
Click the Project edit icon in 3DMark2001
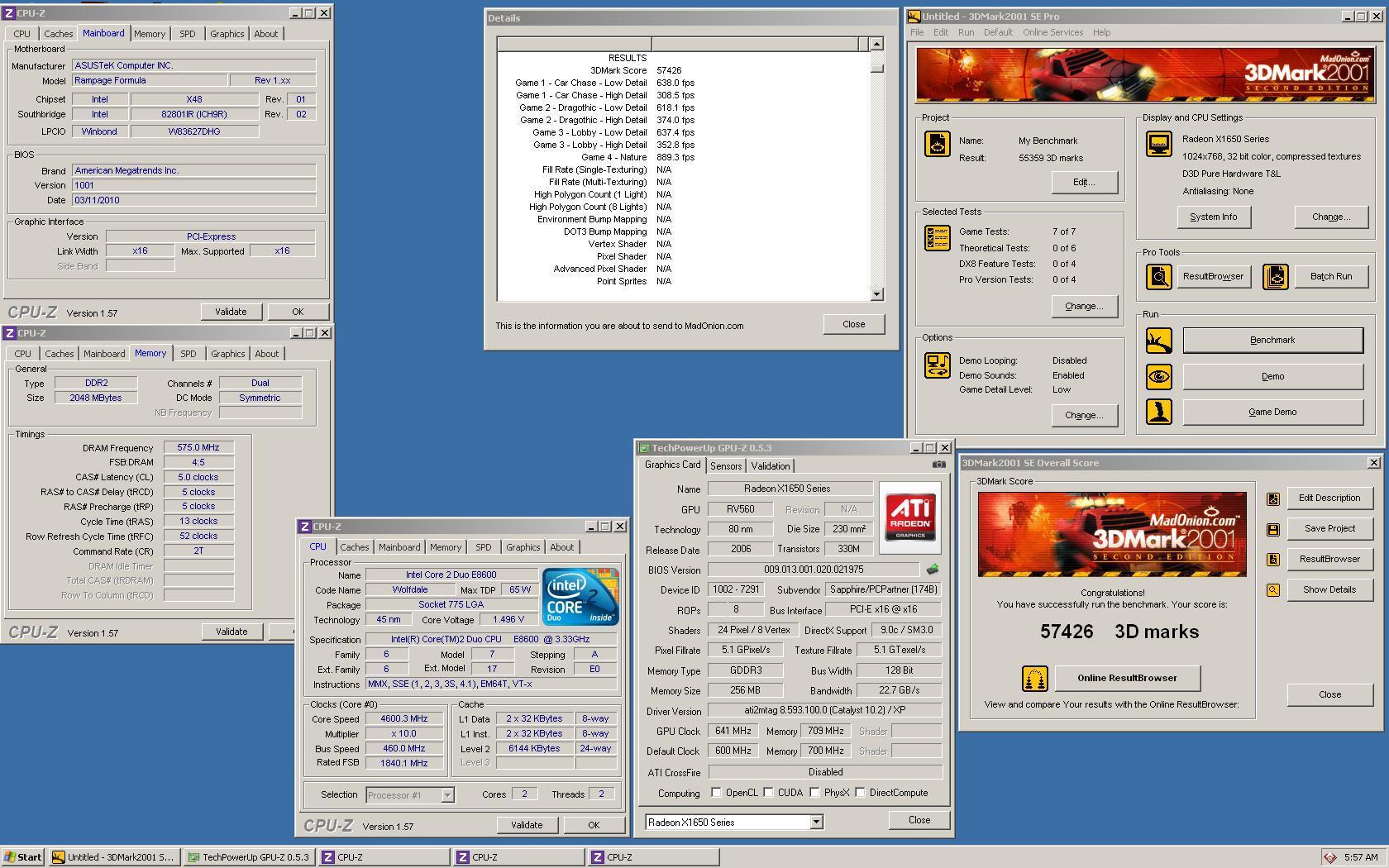(x=937, y=143)
